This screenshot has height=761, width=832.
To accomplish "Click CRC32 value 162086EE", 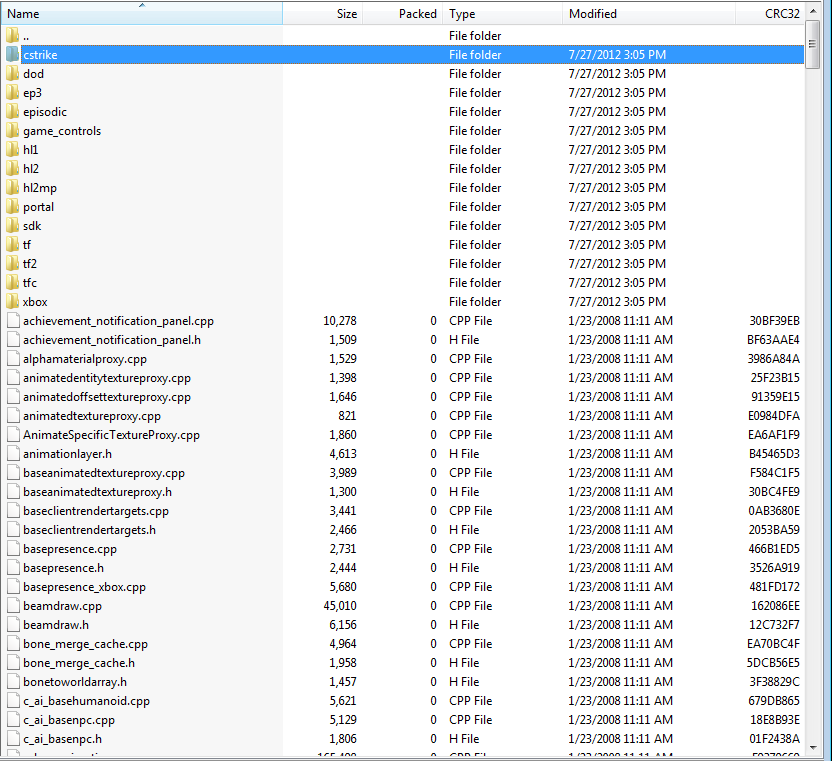I will click(x=775, y=606).
